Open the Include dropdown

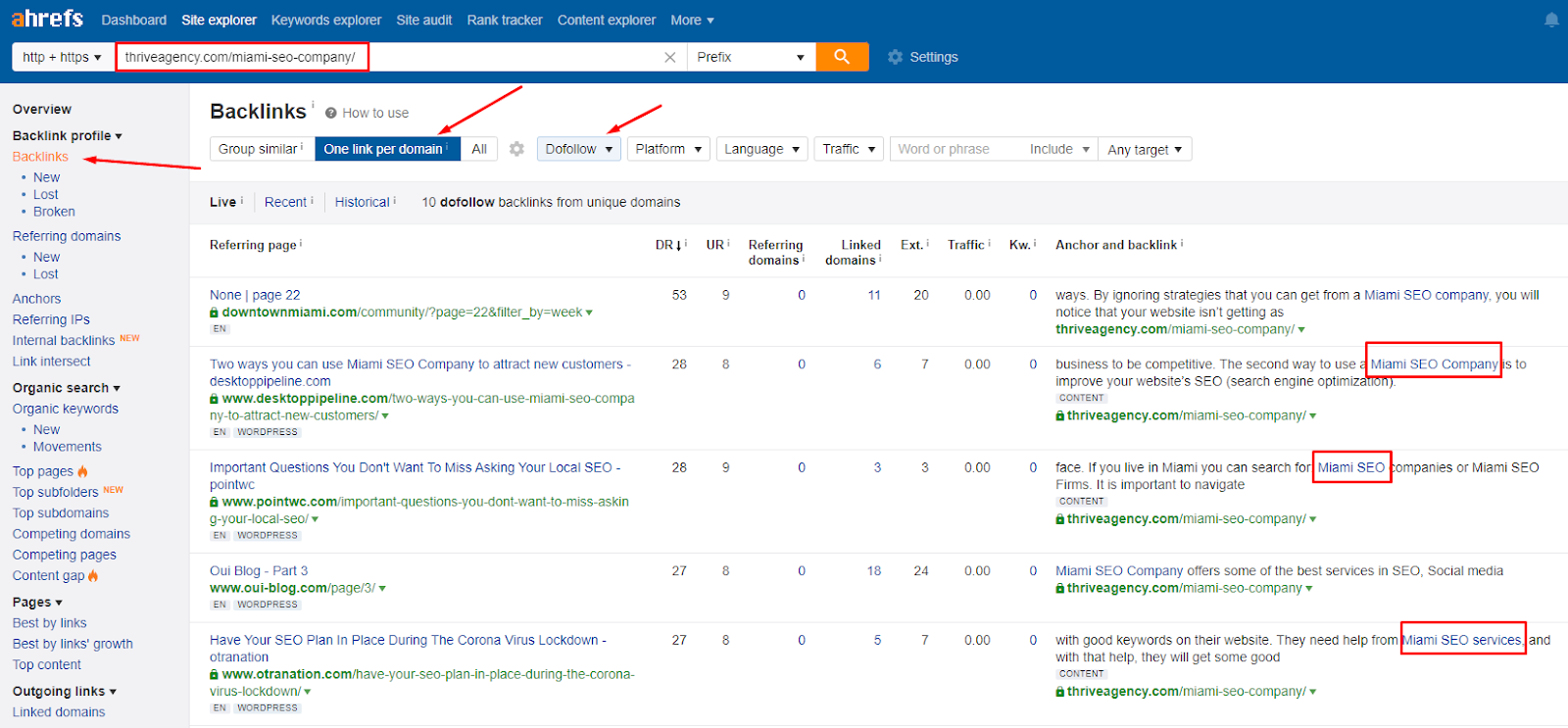click(x=1059, y=149)
